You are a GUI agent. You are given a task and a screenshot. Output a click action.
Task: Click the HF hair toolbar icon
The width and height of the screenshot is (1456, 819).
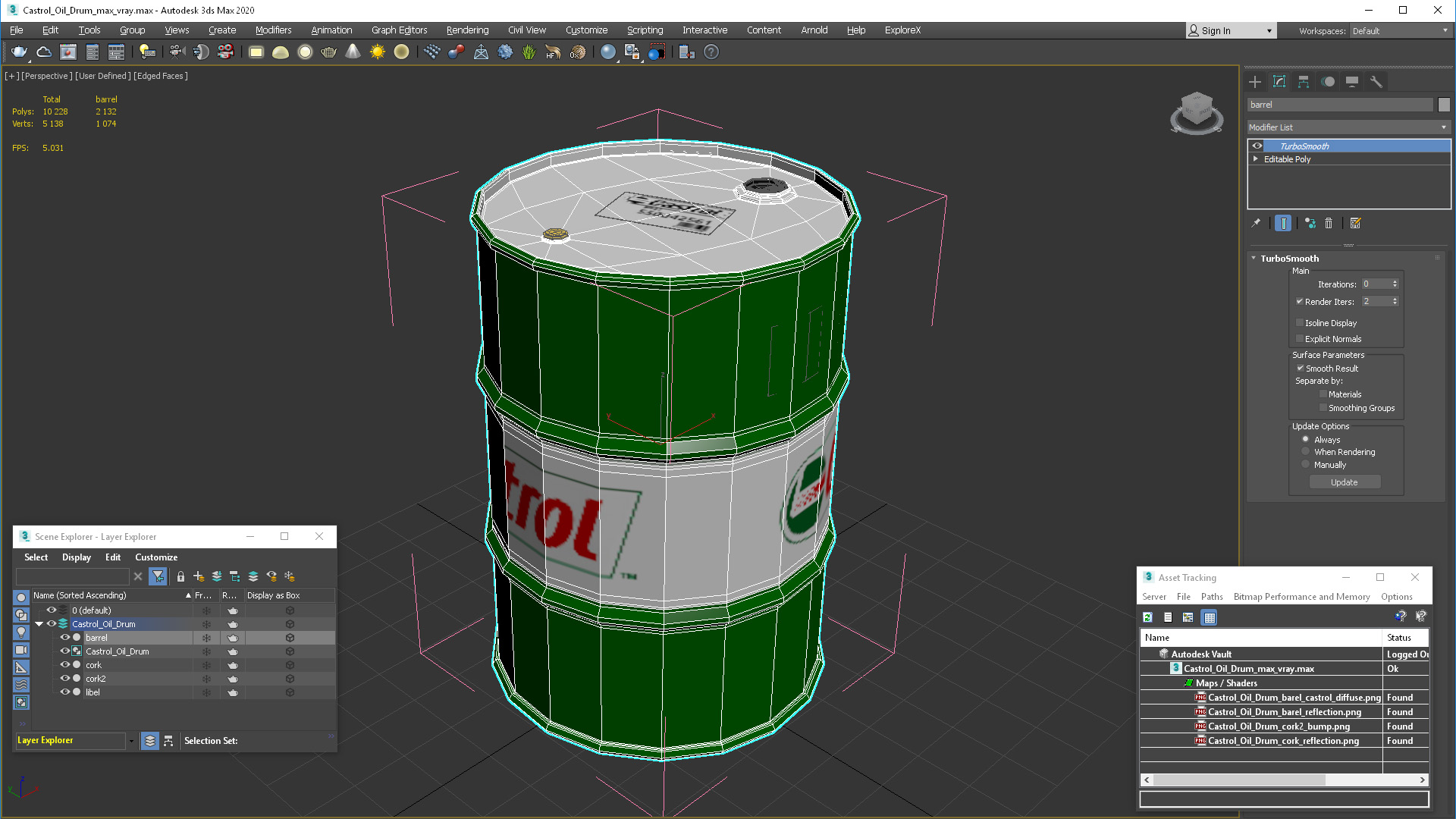(553, 52)
